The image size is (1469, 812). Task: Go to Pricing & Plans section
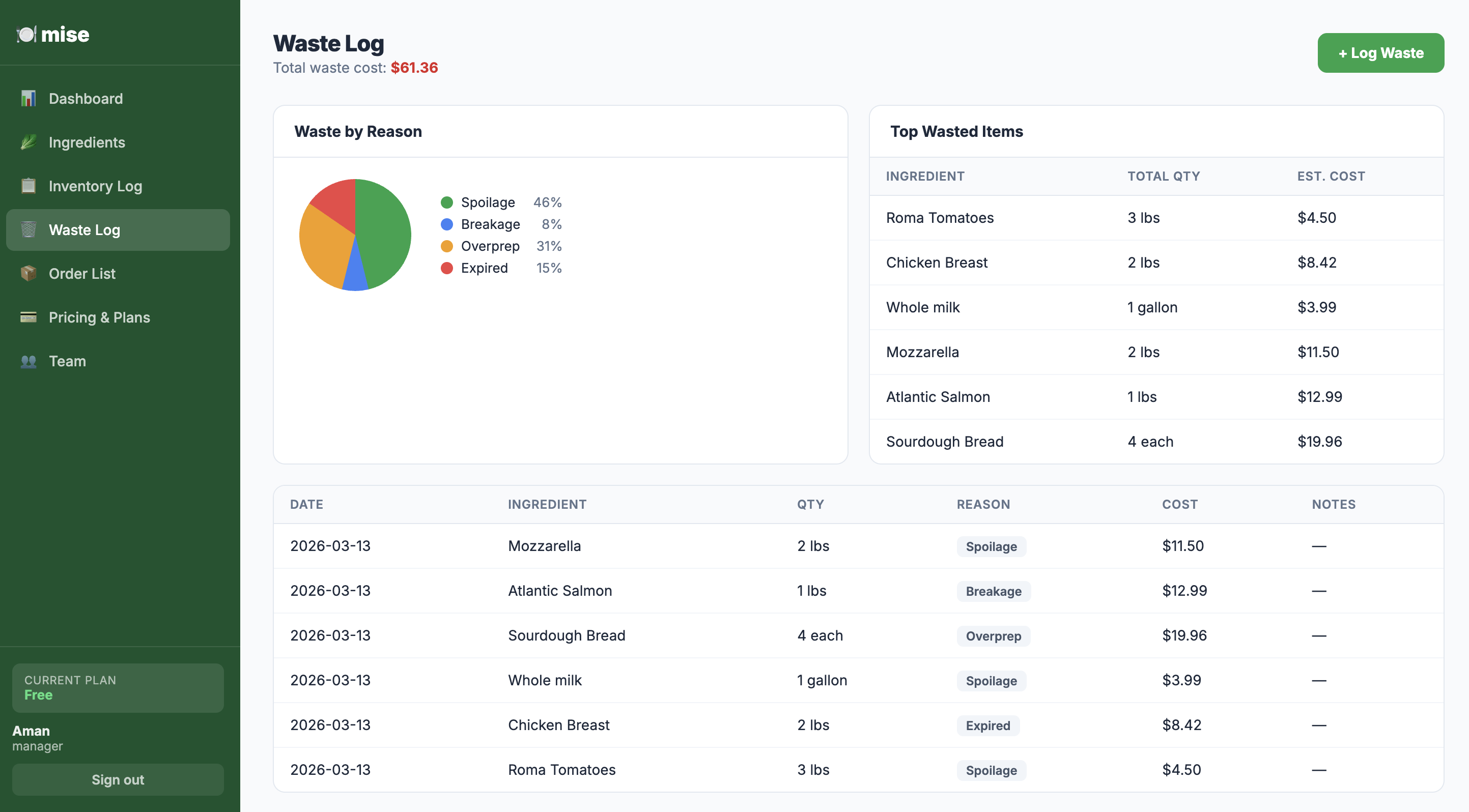[x=99, y=317]
